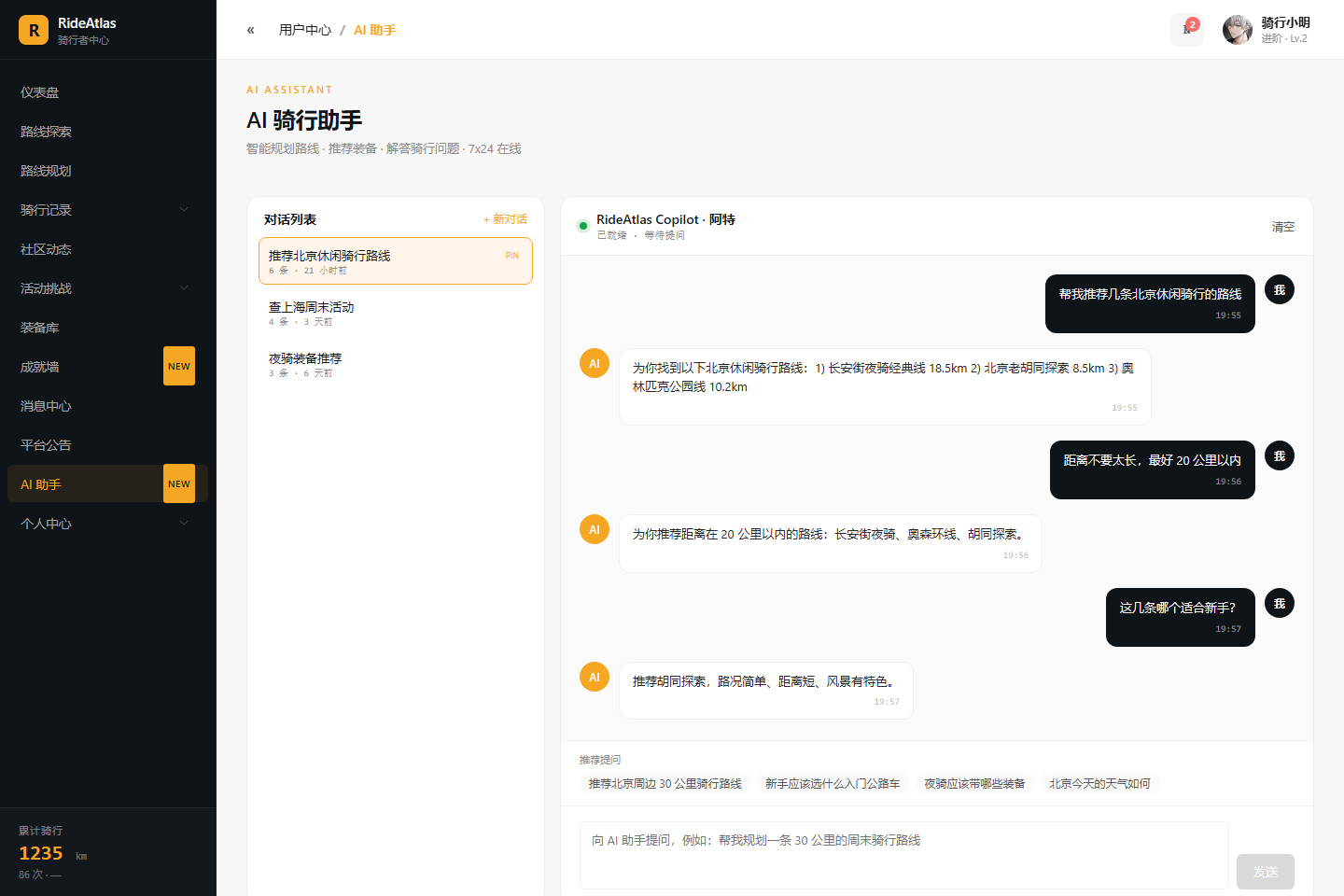
Task: Open 社区动态 in the sidebar
Action: (107, 249)
